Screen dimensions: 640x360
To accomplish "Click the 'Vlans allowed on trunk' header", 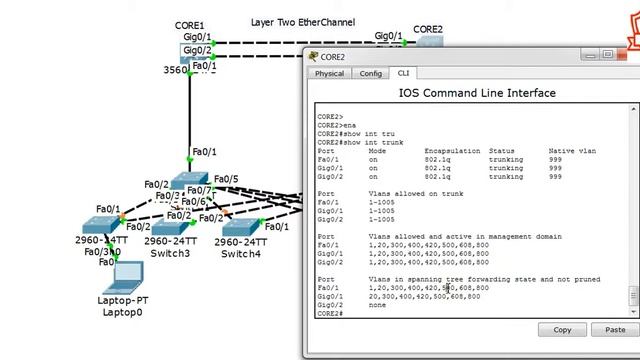I will [416, 194].
